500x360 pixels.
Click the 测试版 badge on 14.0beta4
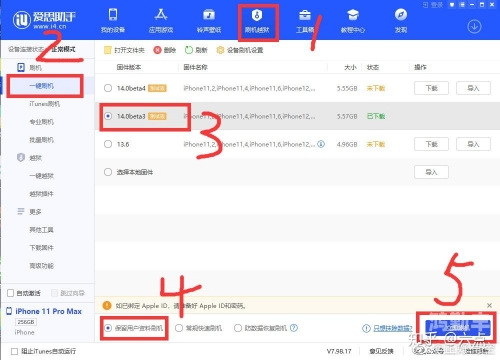[x=157, y=88]
